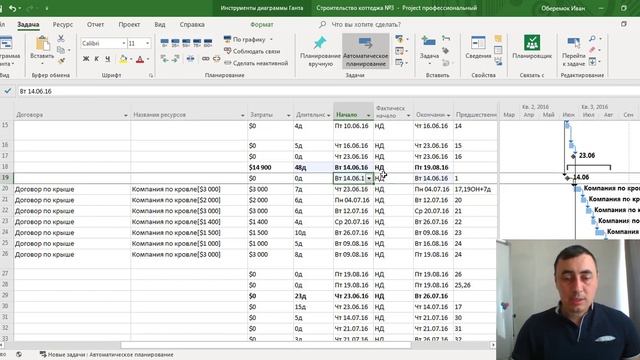
Task: Click the Вставить paste label button
Action: (42, 57)
